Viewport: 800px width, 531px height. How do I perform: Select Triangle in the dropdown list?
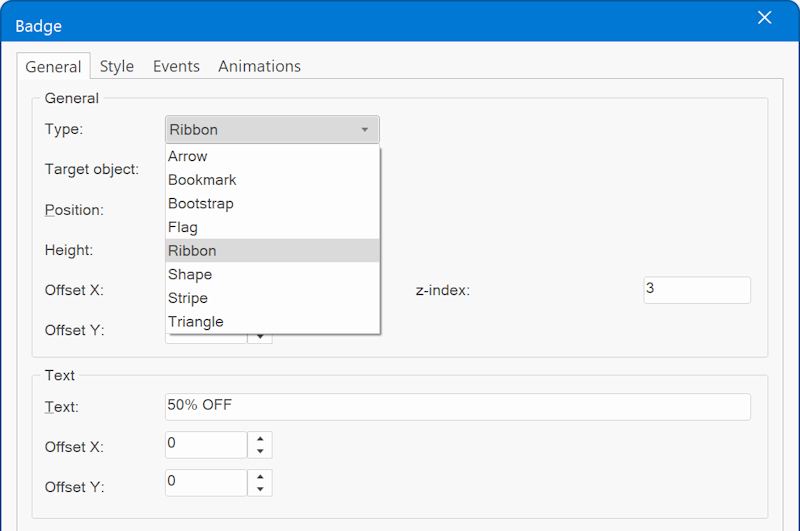(x=272, y=321)
